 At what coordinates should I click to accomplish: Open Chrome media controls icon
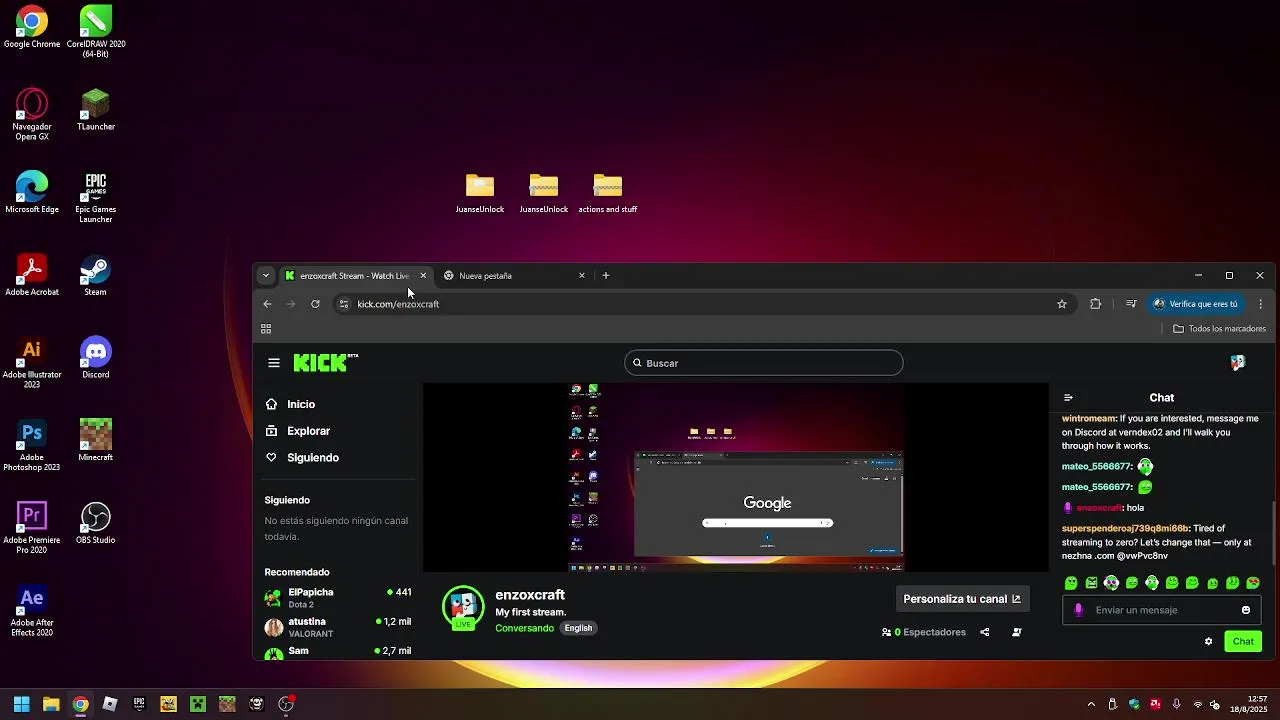[x=1131, y=304]
